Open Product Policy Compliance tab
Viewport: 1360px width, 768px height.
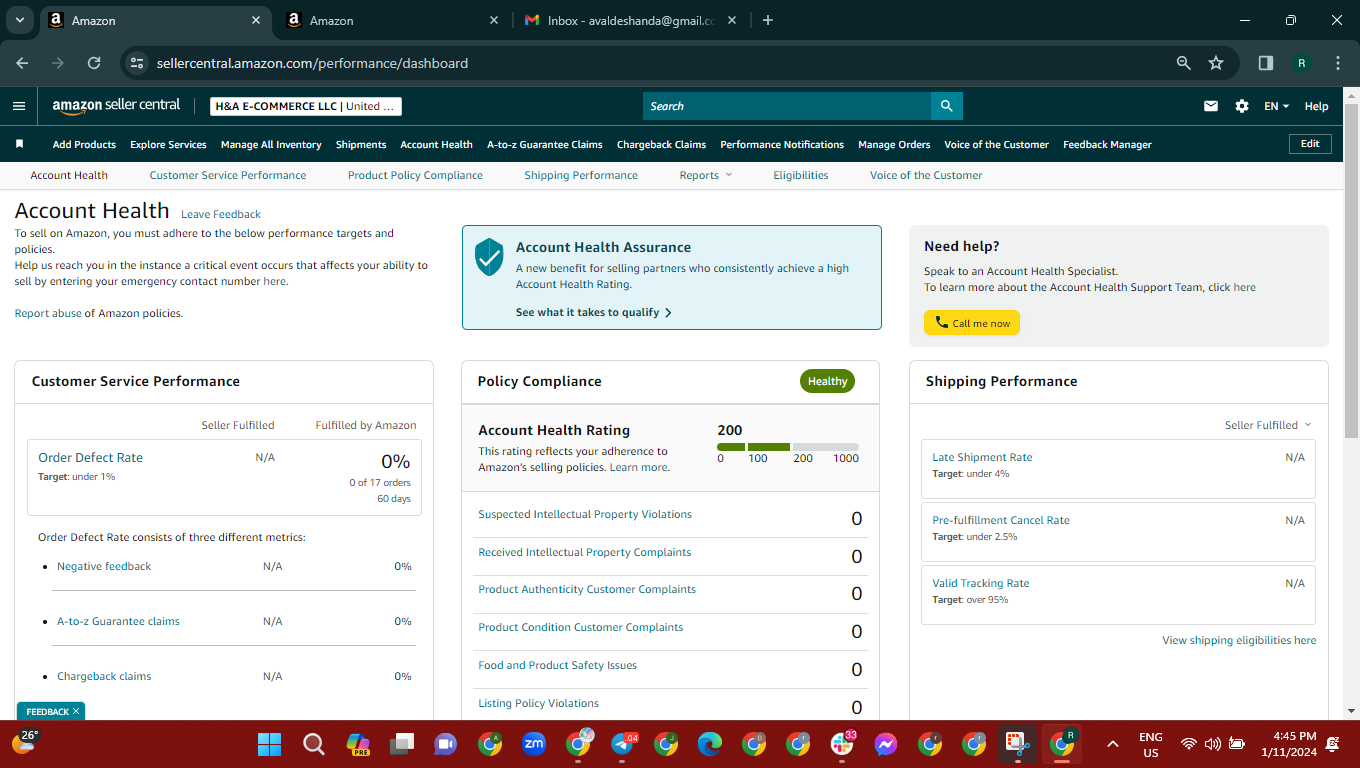click(x=415, y=175)
